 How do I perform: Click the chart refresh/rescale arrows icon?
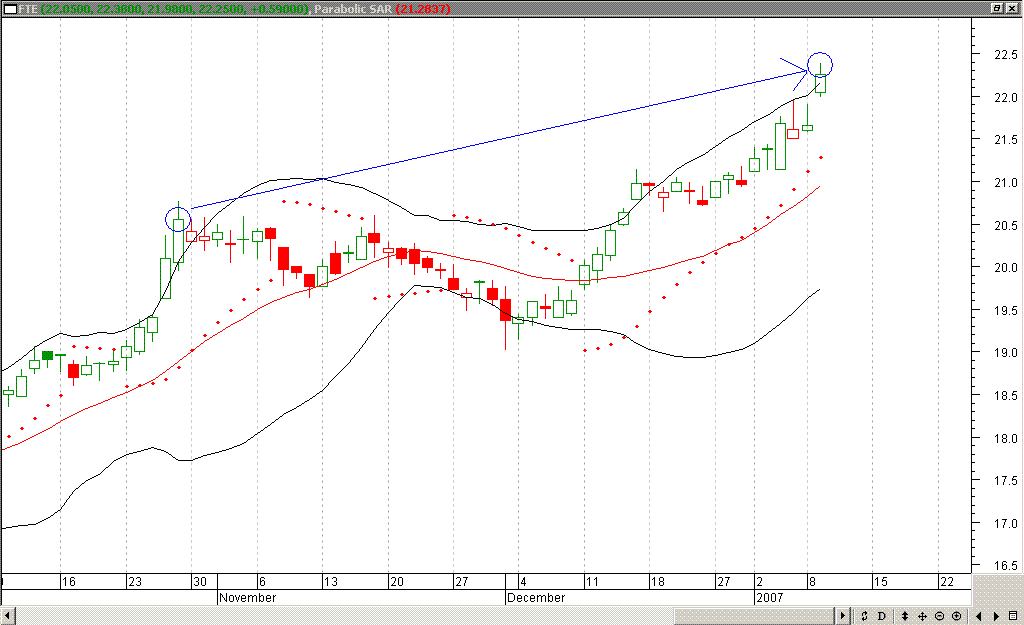click(864, 616)
